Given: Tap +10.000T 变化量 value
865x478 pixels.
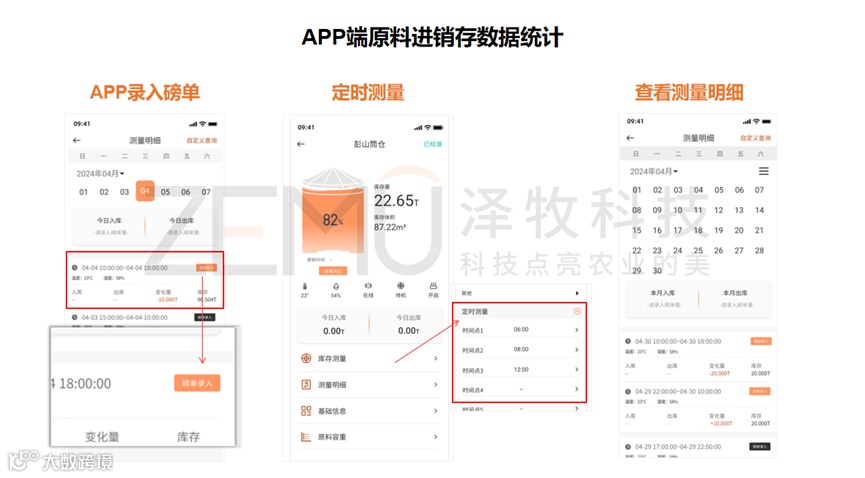Looking at the screenshot, I should [720, 423].
